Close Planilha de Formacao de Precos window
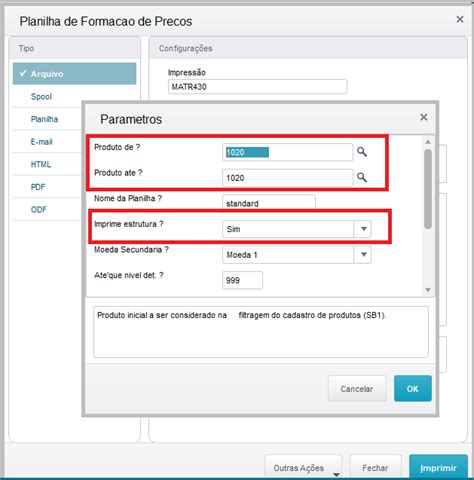474x480 pixels. pyautogui.click(x=460, y=20)
